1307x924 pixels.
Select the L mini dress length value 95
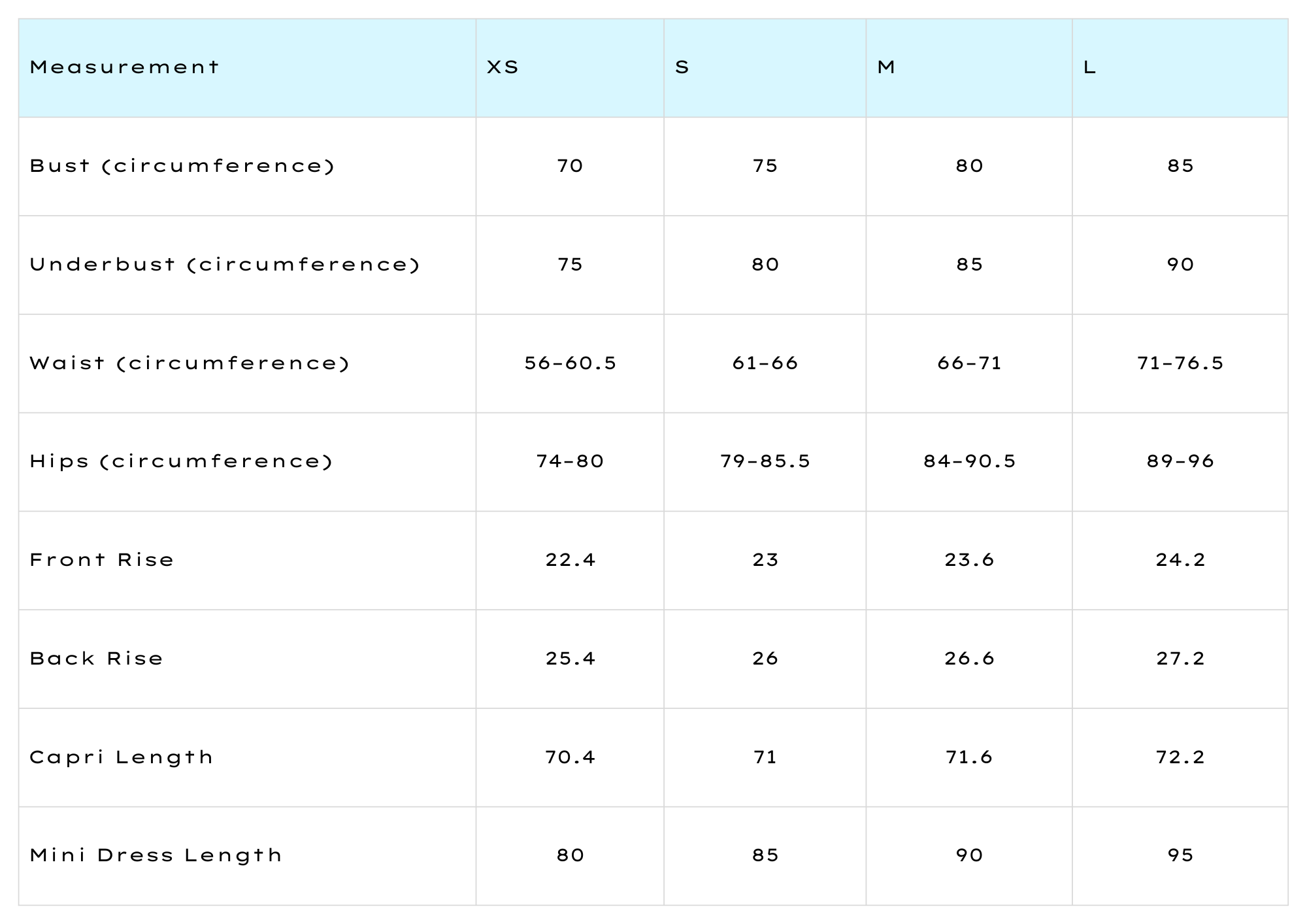pyautogui.click(x=1180, y=855)
